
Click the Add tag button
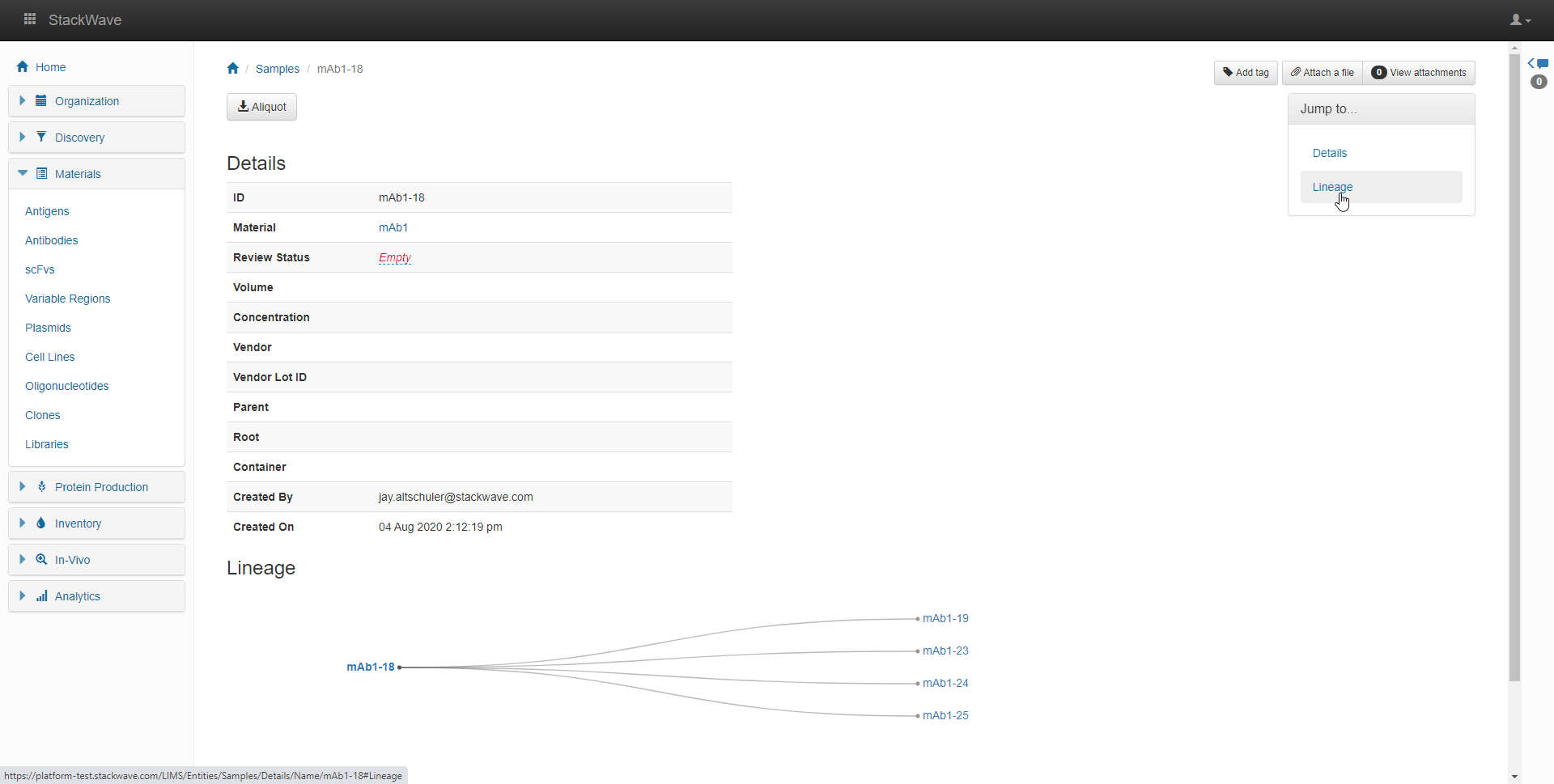coord(1246,73)
